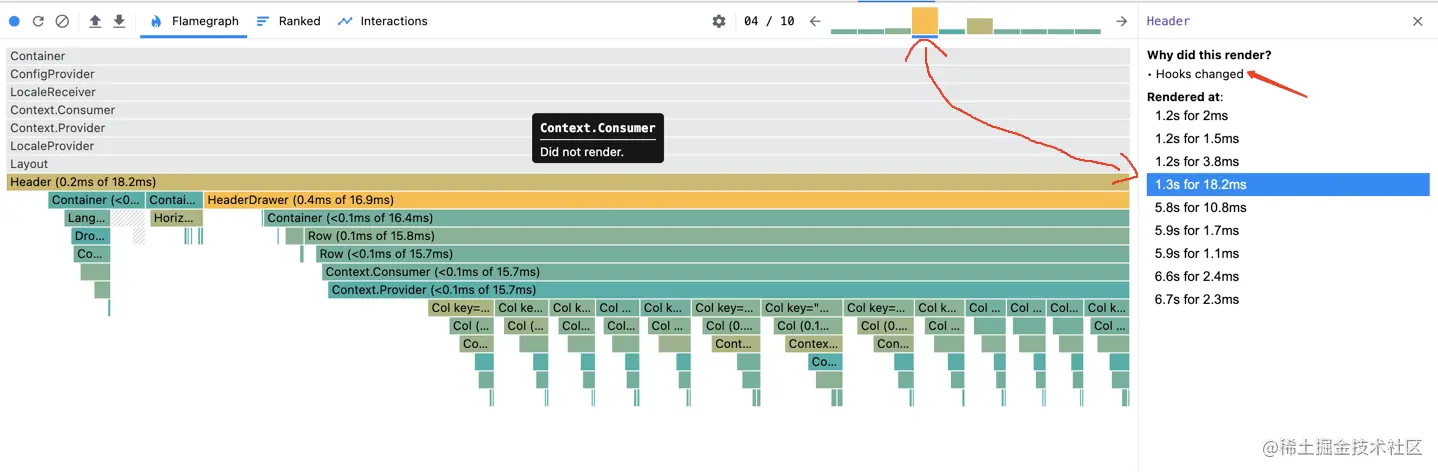This screenshot has height=473, width=1438.
Task: Select the Header (0.2ms of 18.2ms) bar
Action: pyautogui.click(x=568, y=182)
